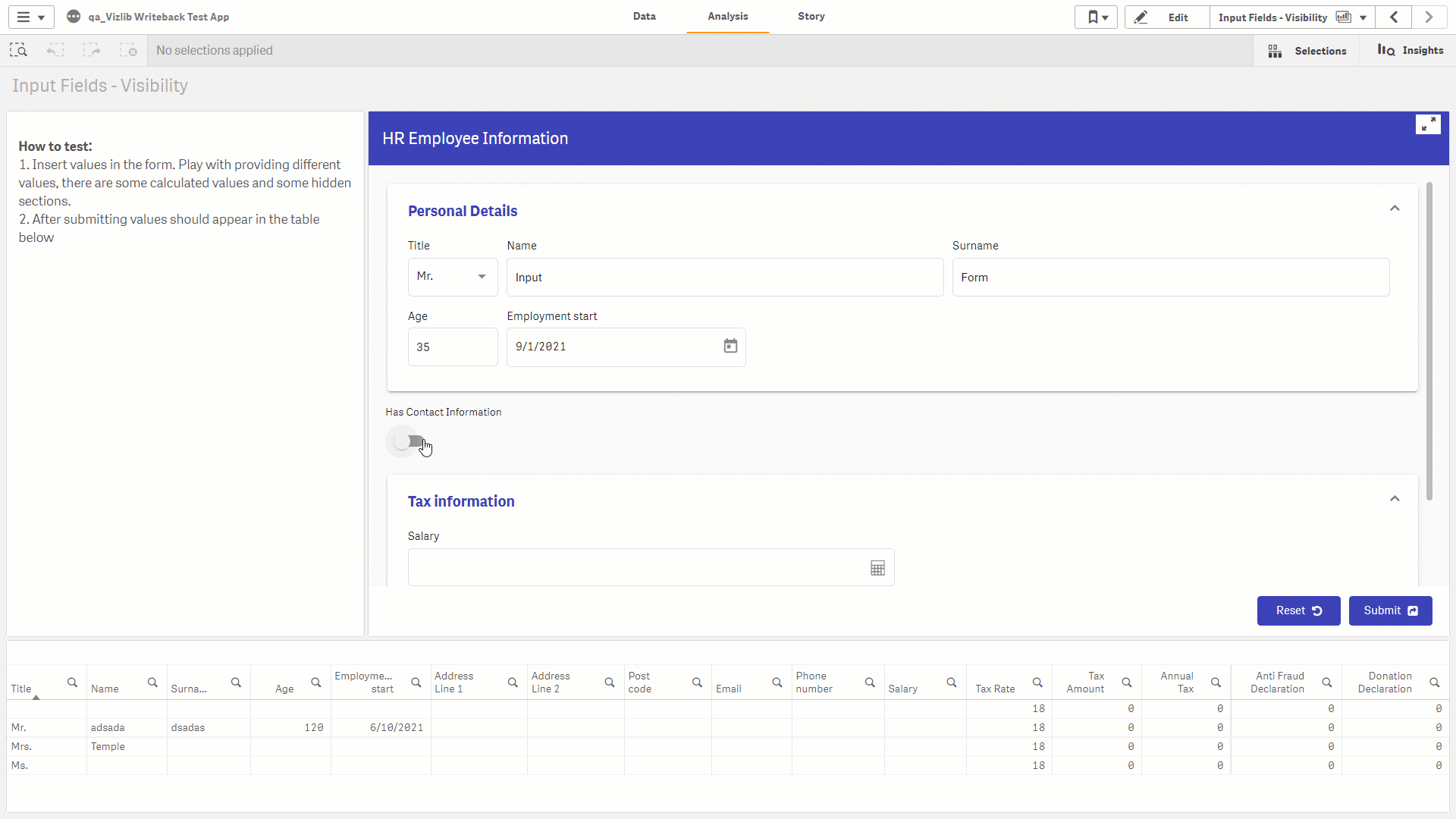Screen dimensions: 1456x819
Task: Switch to the Story tab
Action: point(811,17)
